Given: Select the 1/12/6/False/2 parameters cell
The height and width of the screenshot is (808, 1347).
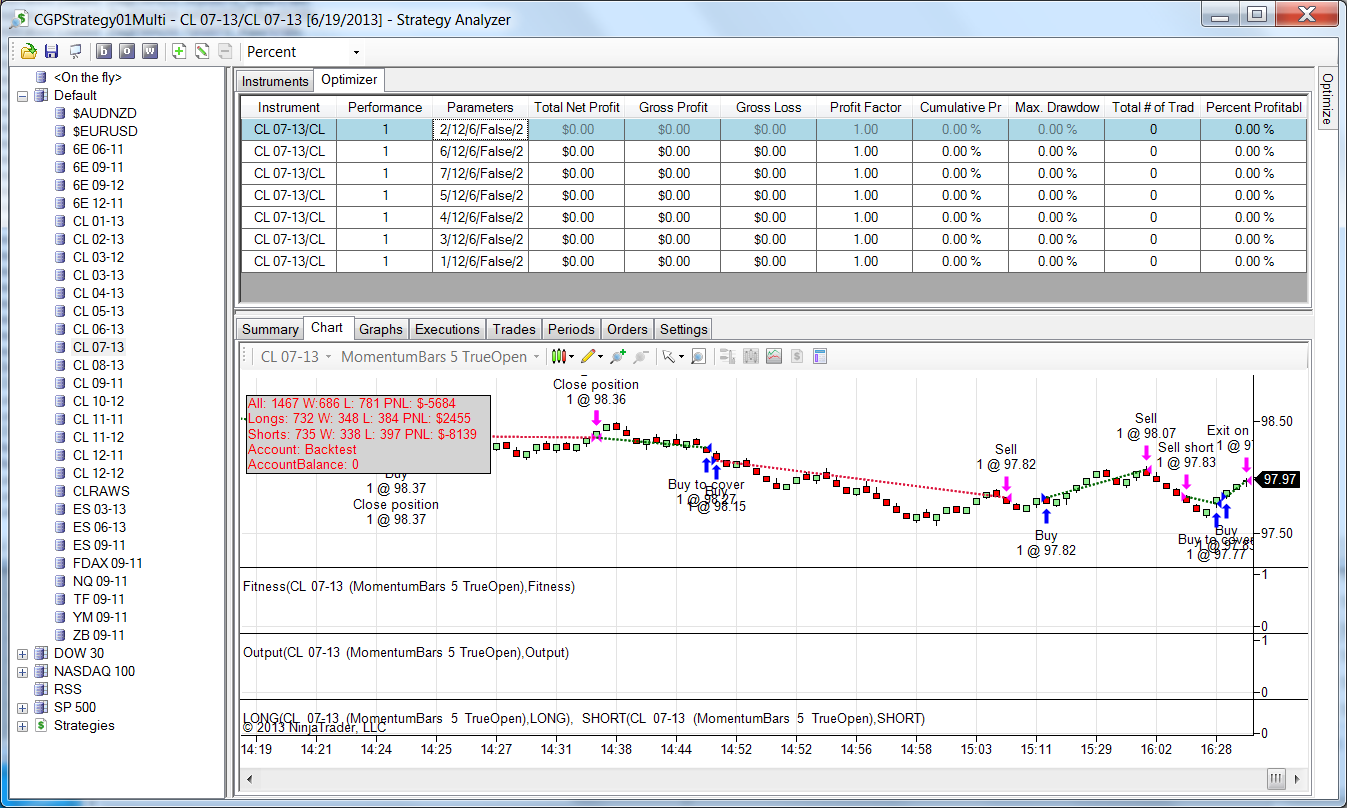Looking at the screenshot, I should (x=480, y=261).
